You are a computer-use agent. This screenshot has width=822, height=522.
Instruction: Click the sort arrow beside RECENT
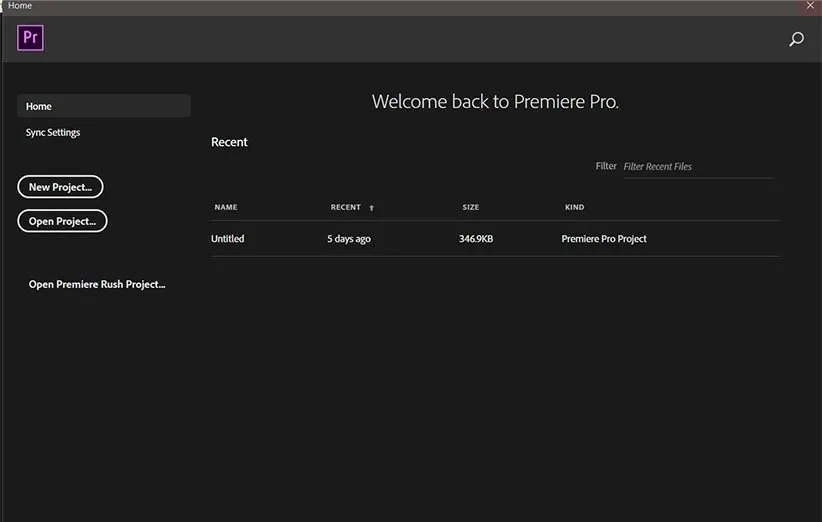[372, 208]
